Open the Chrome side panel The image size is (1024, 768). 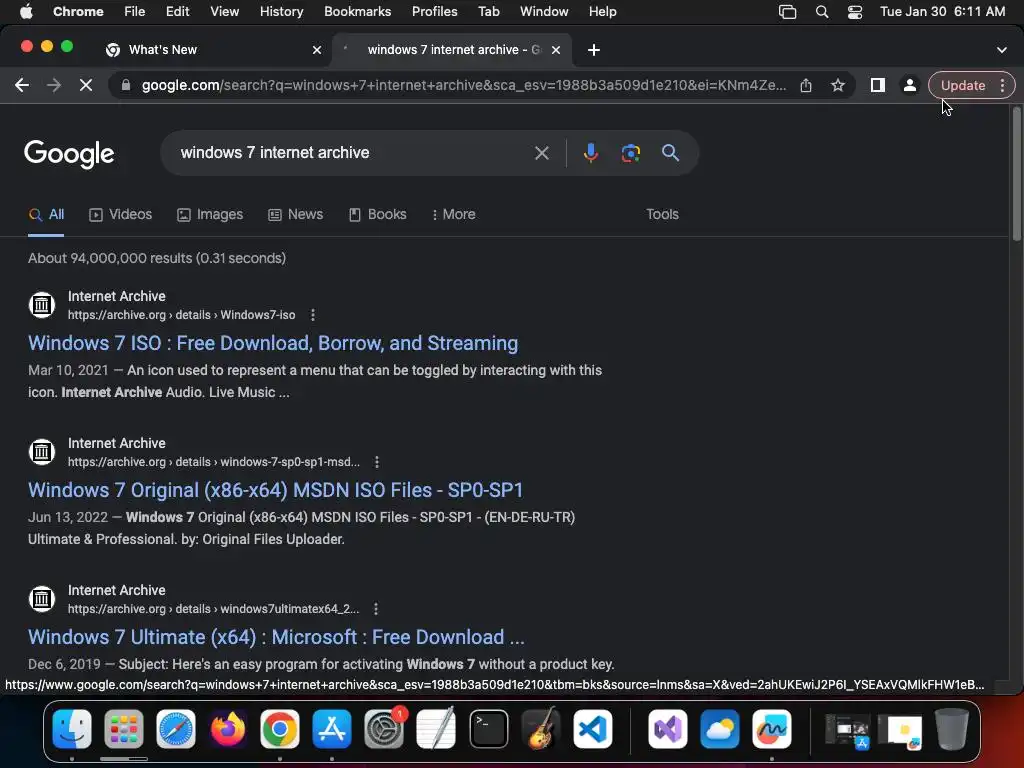(878, 86)
